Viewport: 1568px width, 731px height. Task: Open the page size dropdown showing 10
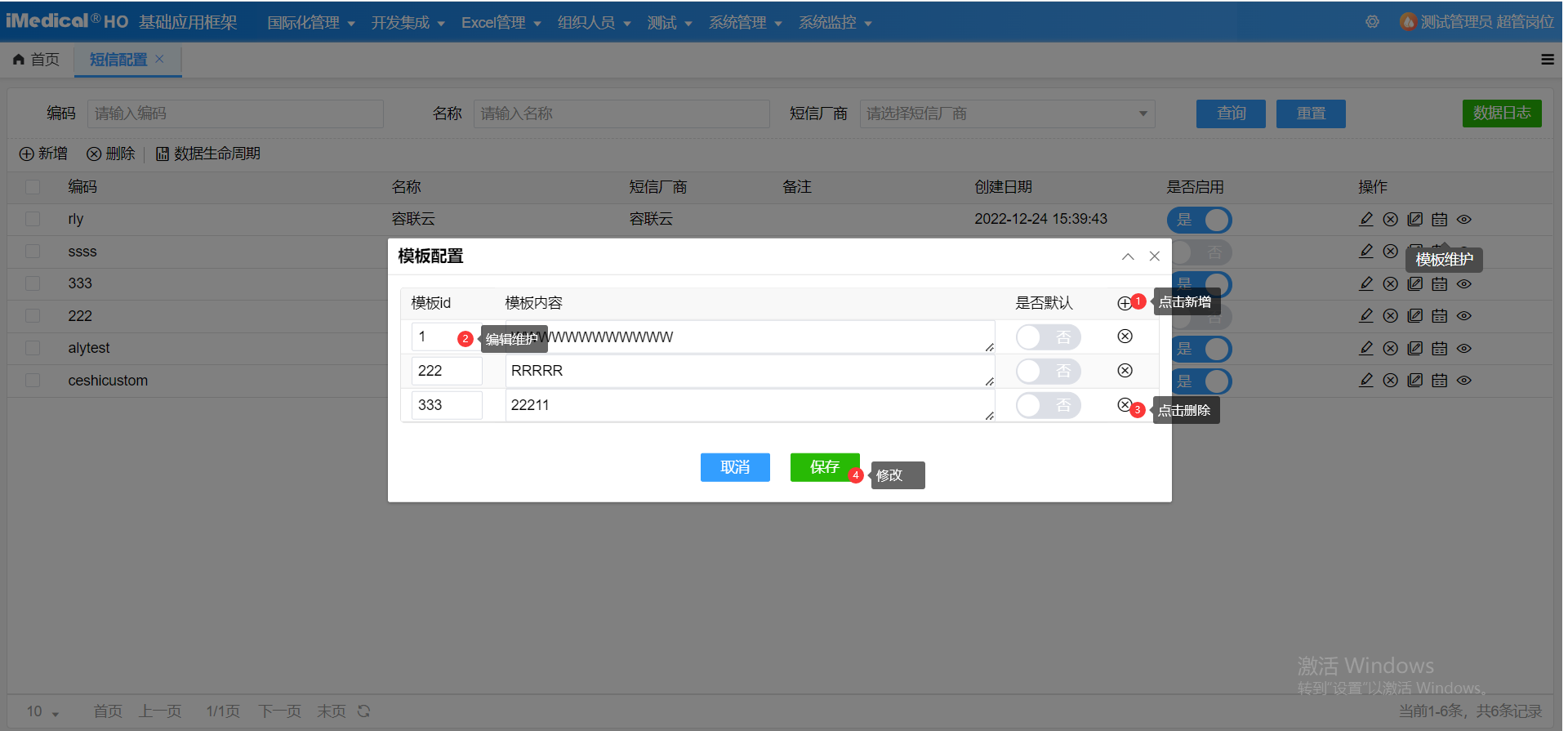pyautogui.click(x=42, y=711)
